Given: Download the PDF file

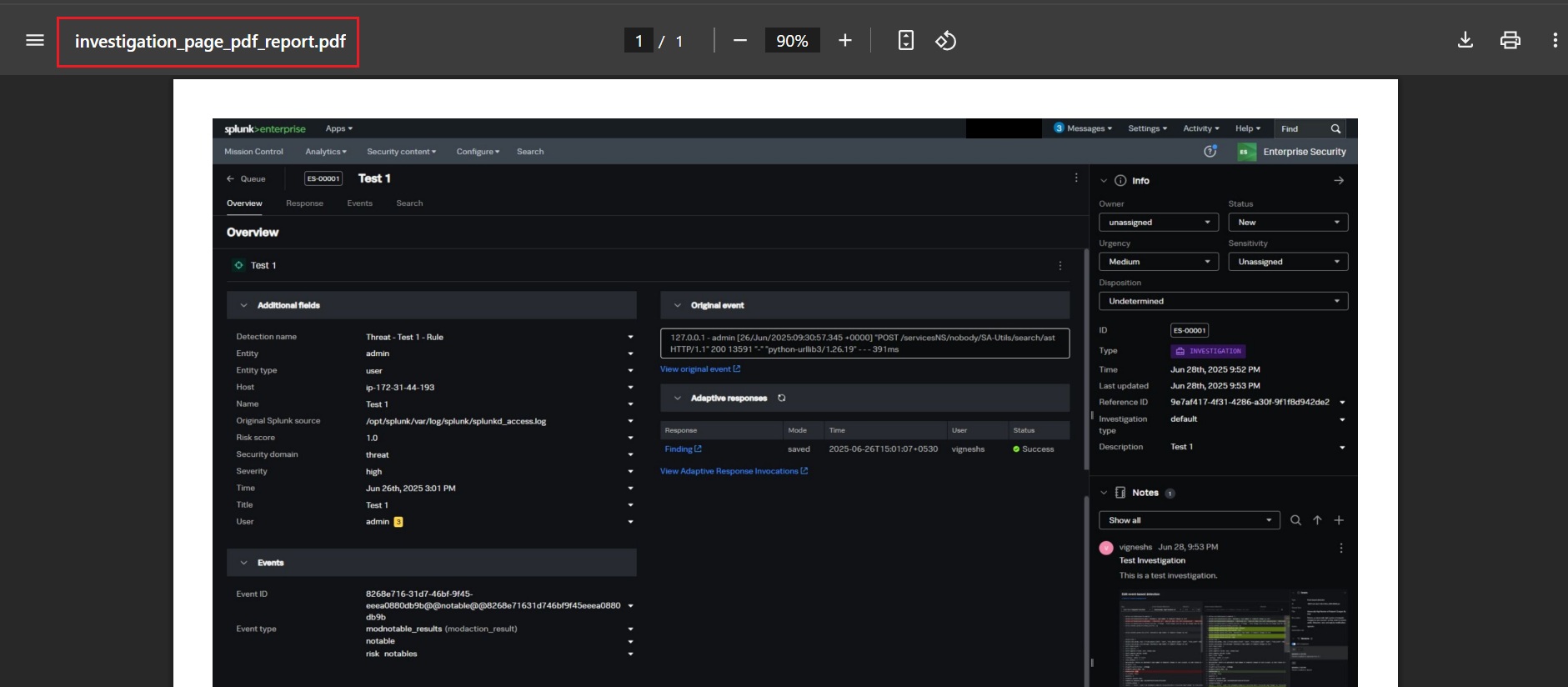Looking at the screenshot, I should click(x=1465, y=40).
